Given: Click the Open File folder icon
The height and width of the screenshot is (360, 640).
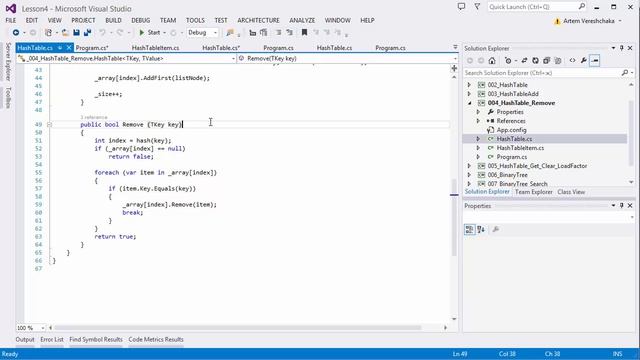Looking at the screenshot, I should (x=65, y=33).
